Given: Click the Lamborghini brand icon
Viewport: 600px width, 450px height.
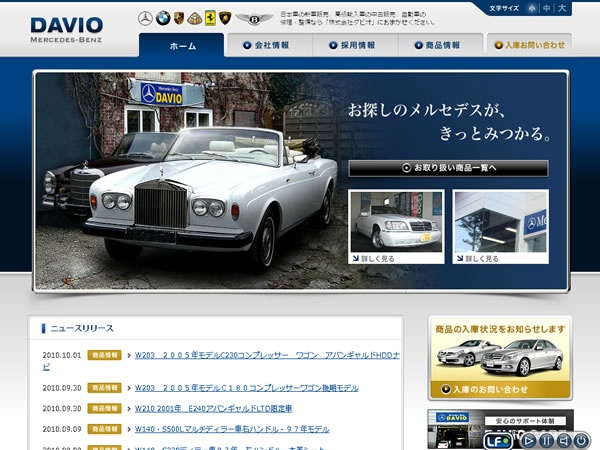Looking at the screenshot, I should pos(225,18).
